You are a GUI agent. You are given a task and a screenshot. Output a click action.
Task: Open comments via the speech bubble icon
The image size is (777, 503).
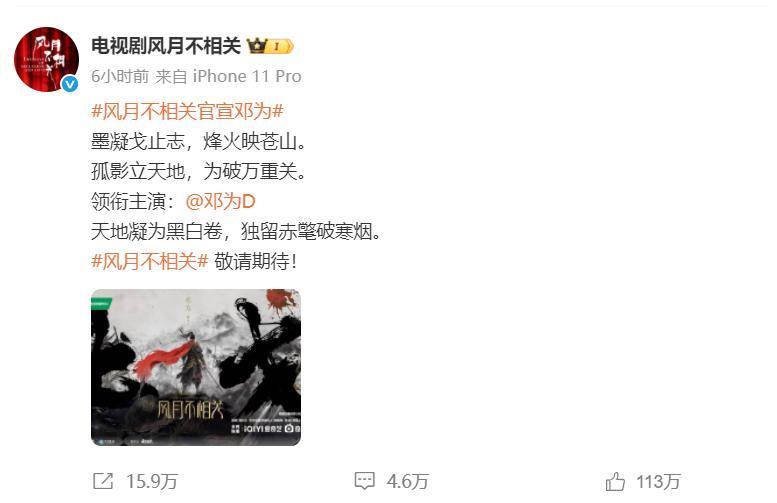tap(364, 481)
